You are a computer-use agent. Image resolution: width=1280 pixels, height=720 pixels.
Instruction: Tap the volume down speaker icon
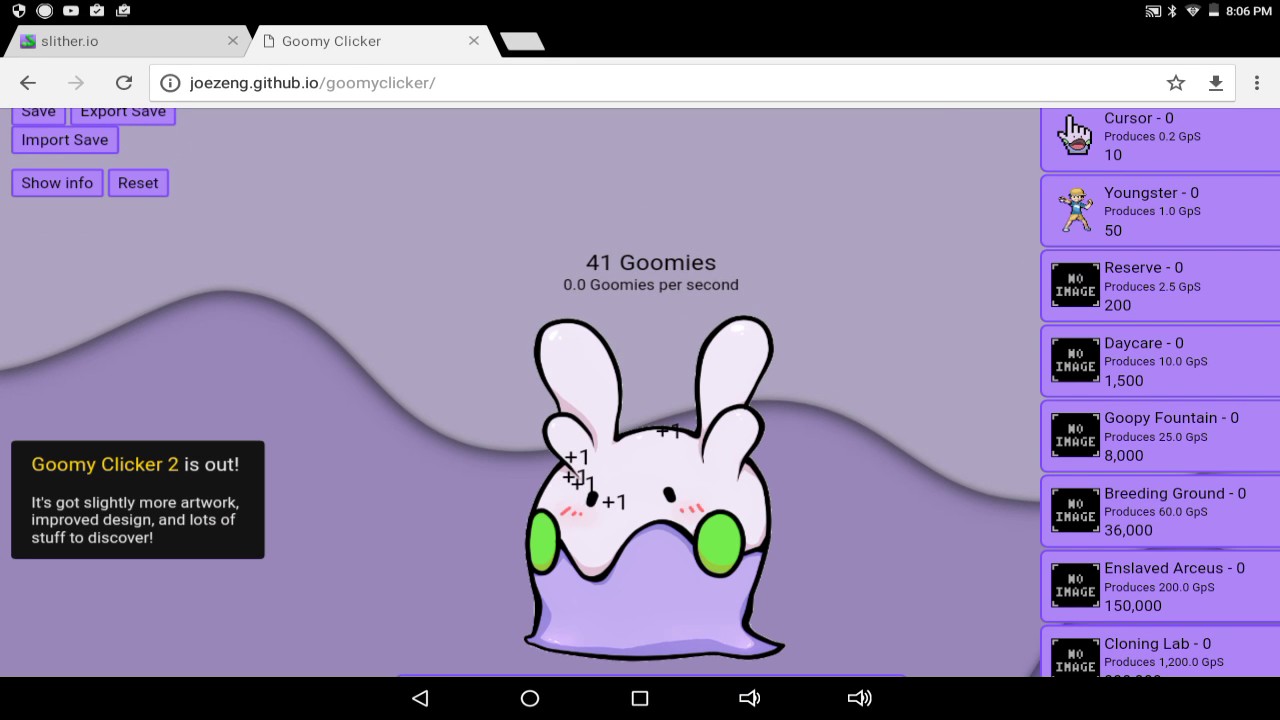pos(749,698)
